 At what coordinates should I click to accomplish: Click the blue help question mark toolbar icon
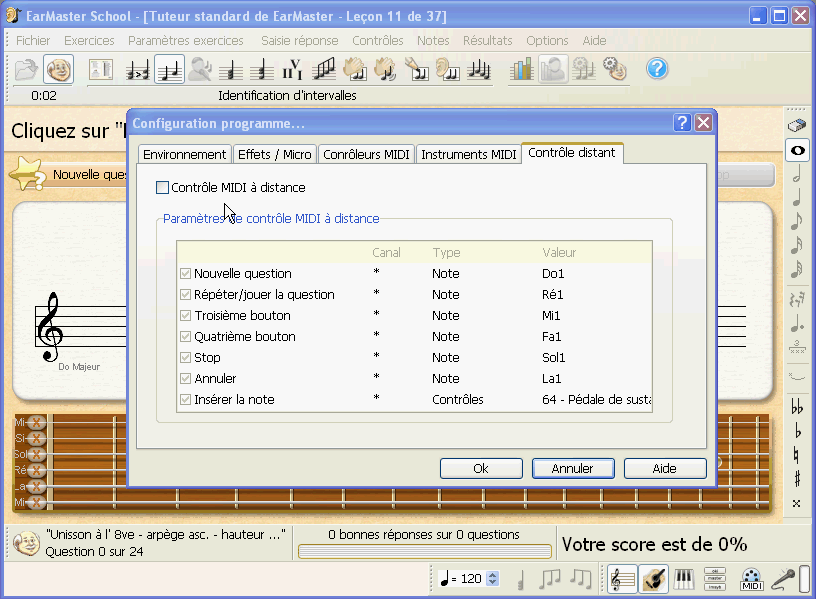coord(657,69)
